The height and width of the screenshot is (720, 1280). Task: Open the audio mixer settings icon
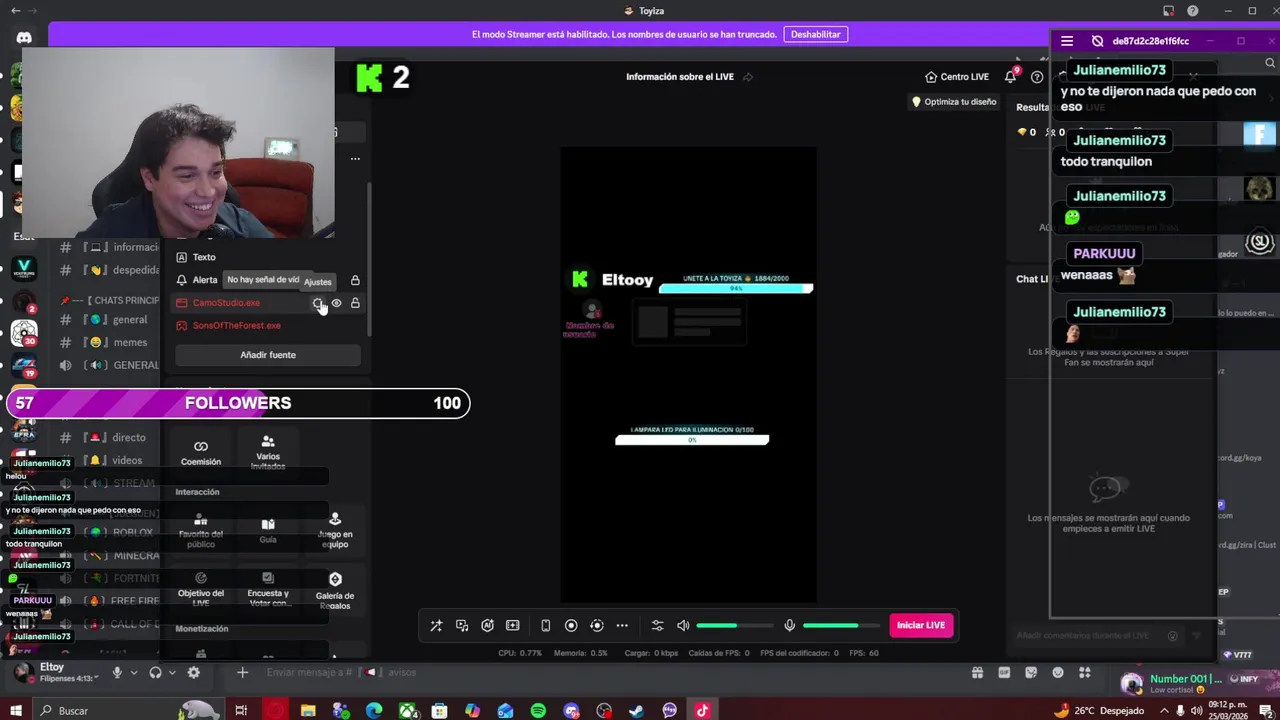pyautogui.click(x=657, y=626)
